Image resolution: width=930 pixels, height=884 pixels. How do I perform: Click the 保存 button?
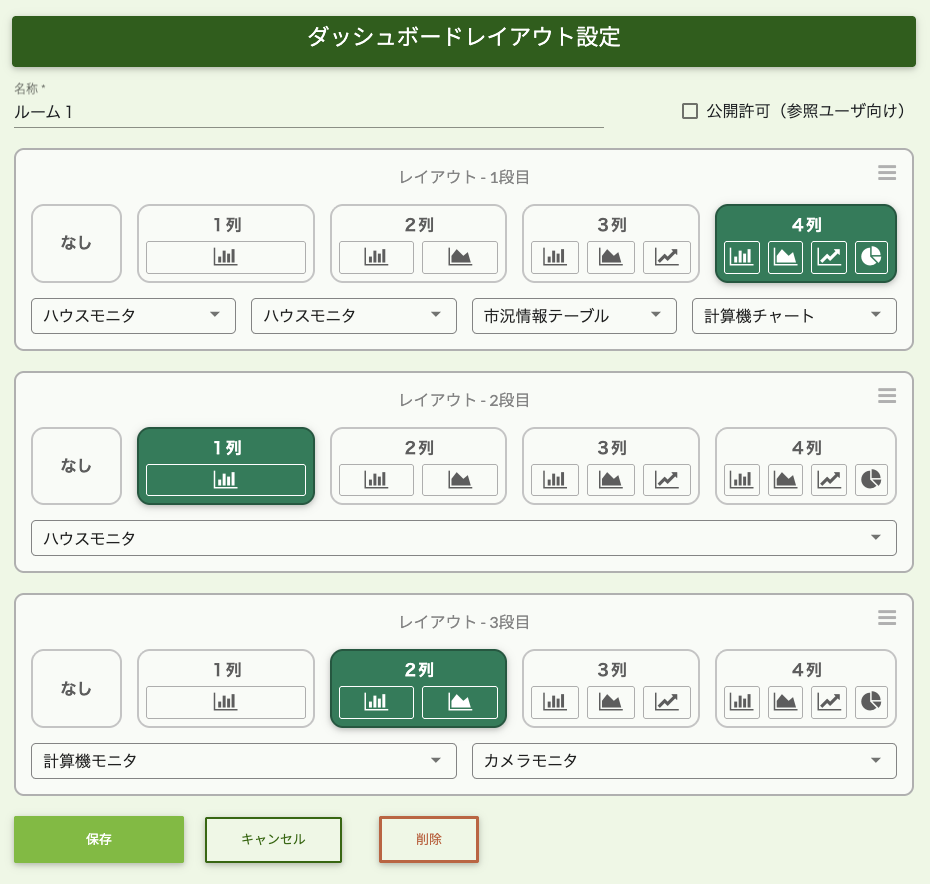click(99, 839)
